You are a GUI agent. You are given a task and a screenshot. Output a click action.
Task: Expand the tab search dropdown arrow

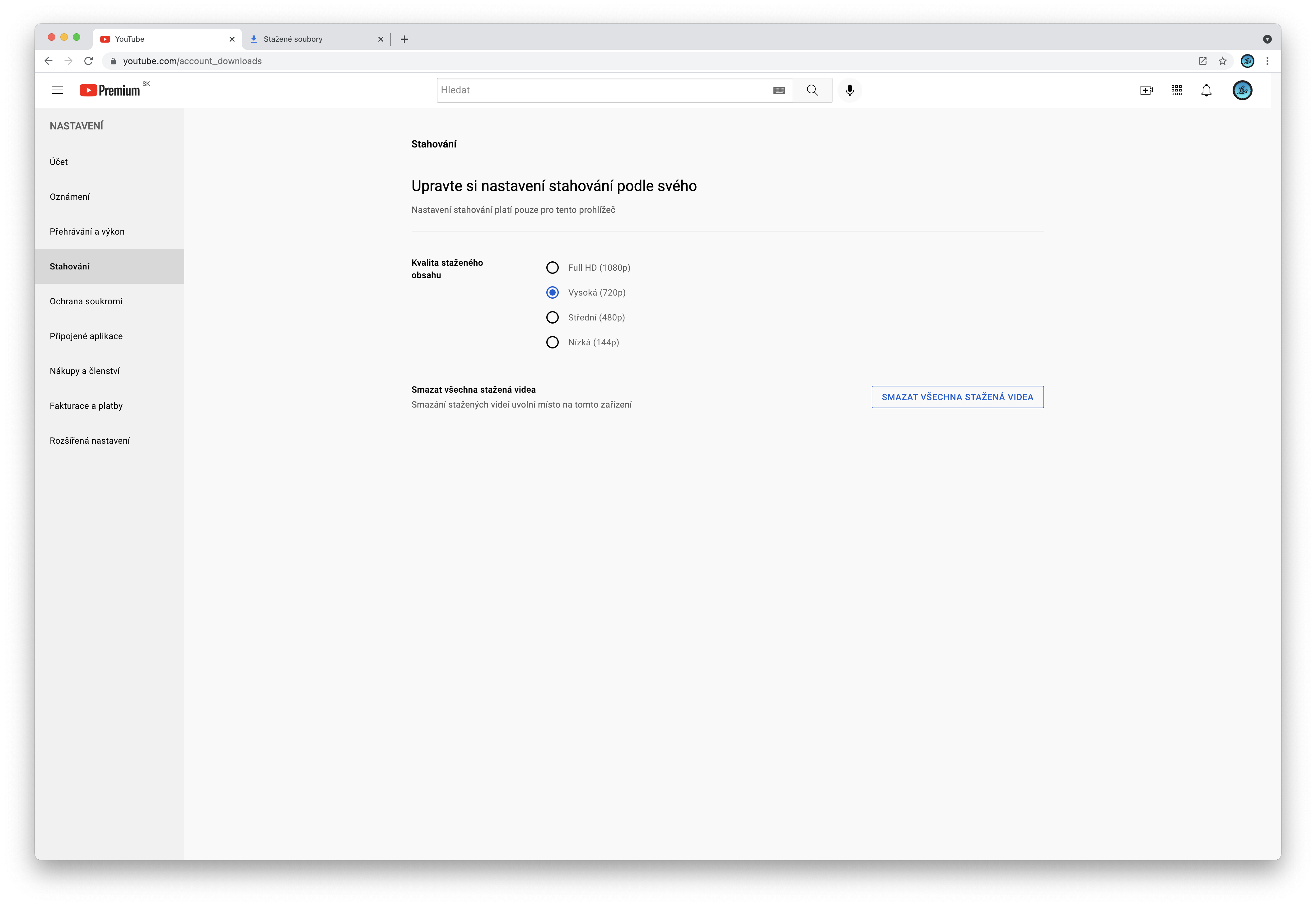click(x=1267, y=39)
